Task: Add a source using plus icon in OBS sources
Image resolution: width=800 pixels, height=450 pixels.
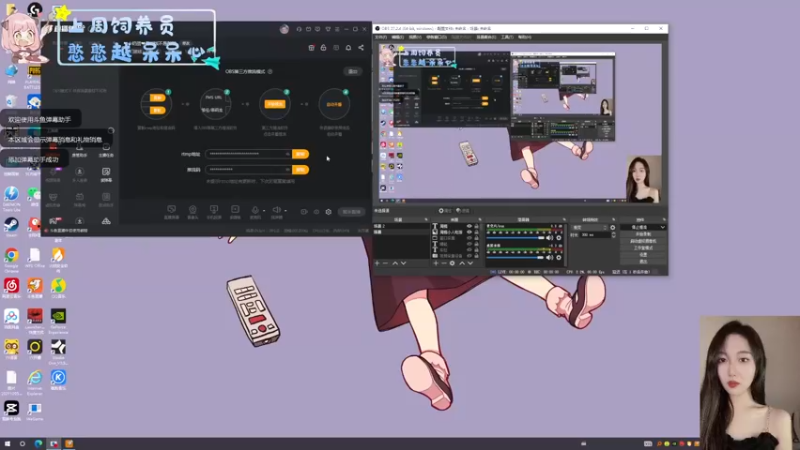Action: pyautogui.click(x=435, y=263)
